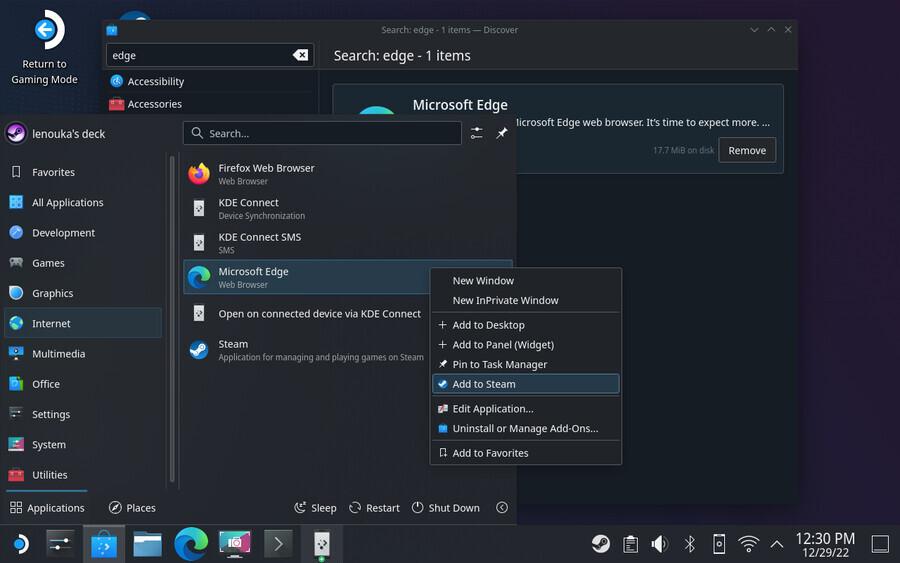Select the Internet category
This screenshot has height=563, width=900.
83,323
